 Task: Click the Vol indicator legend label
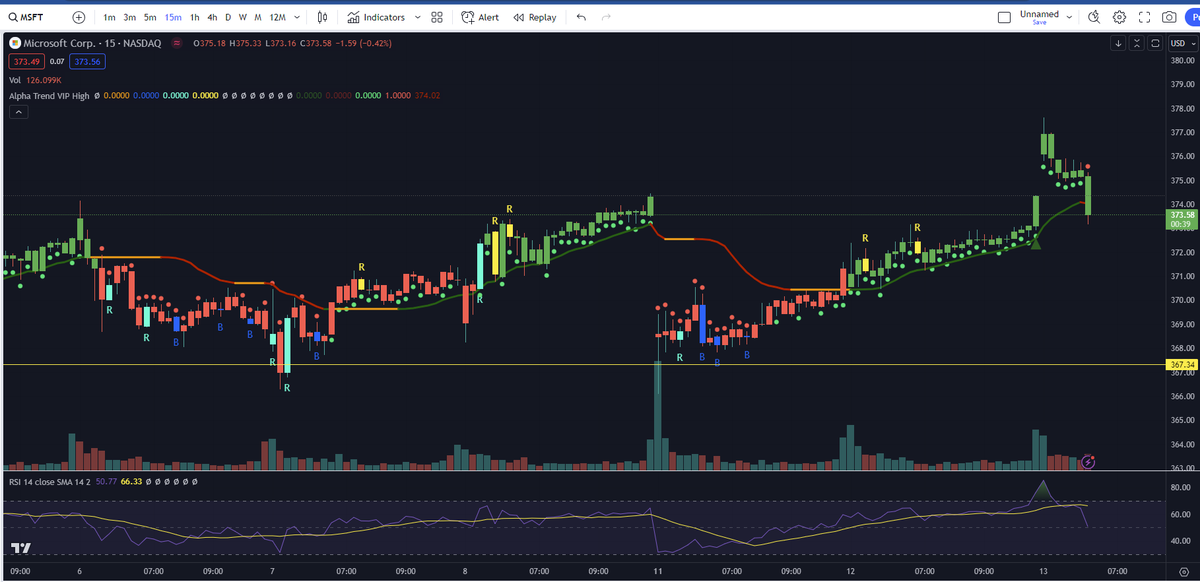pyautogui.click(x=14, y=80)
